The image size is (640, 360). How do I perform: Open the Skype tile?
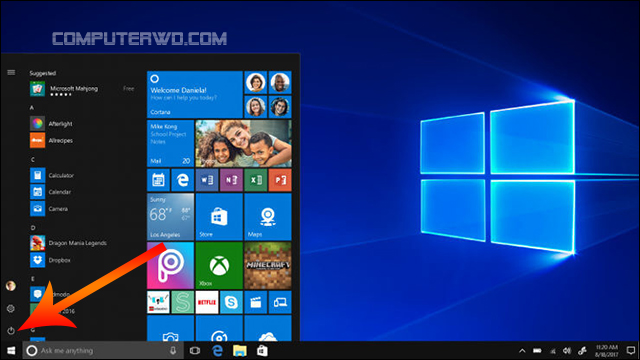(231, 302)
